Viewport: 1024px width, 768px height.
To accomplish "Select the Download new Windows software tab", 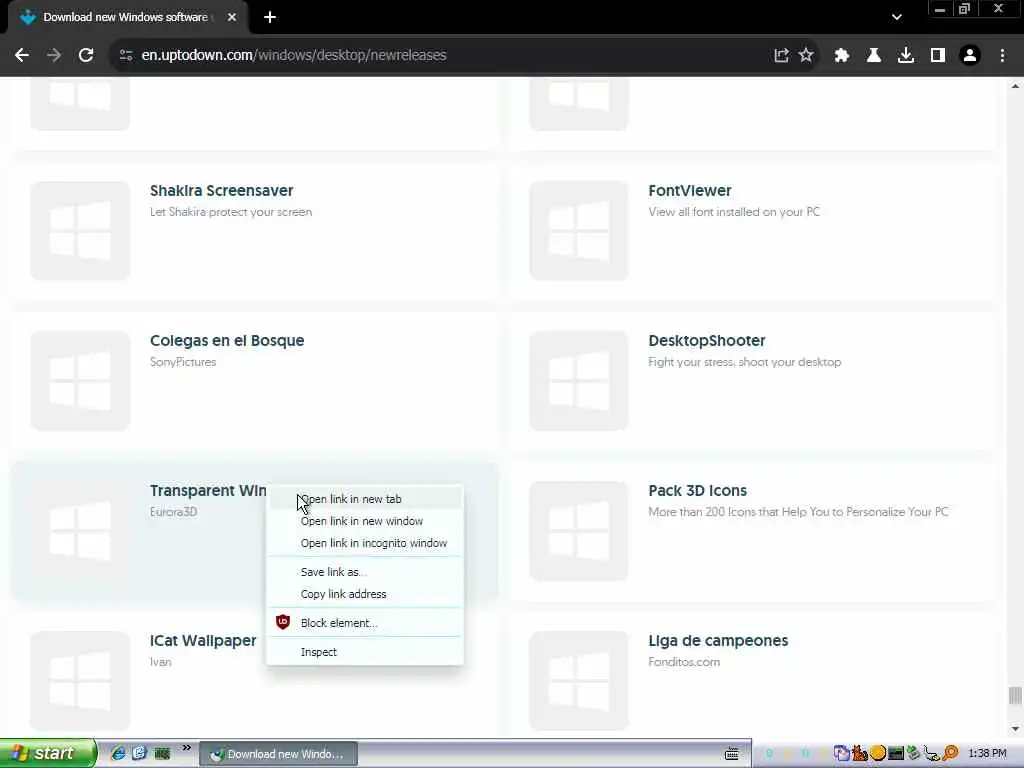I will (127, 18).
